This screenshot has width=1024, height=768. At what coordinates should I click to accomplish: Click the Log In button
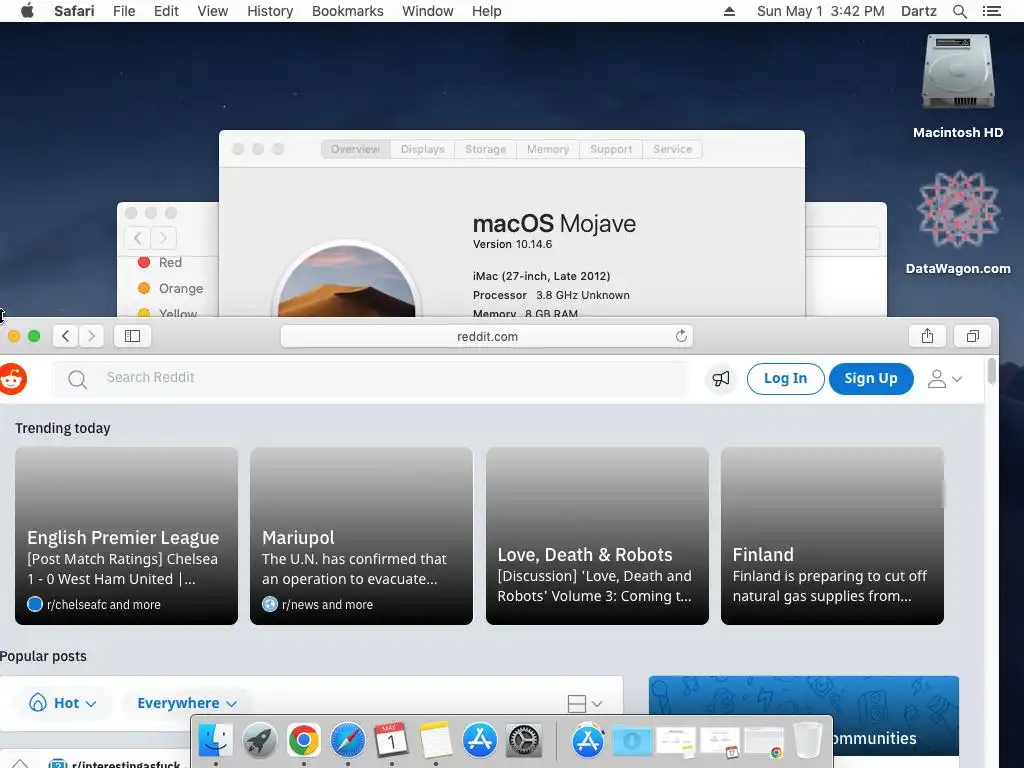[785, 379]
